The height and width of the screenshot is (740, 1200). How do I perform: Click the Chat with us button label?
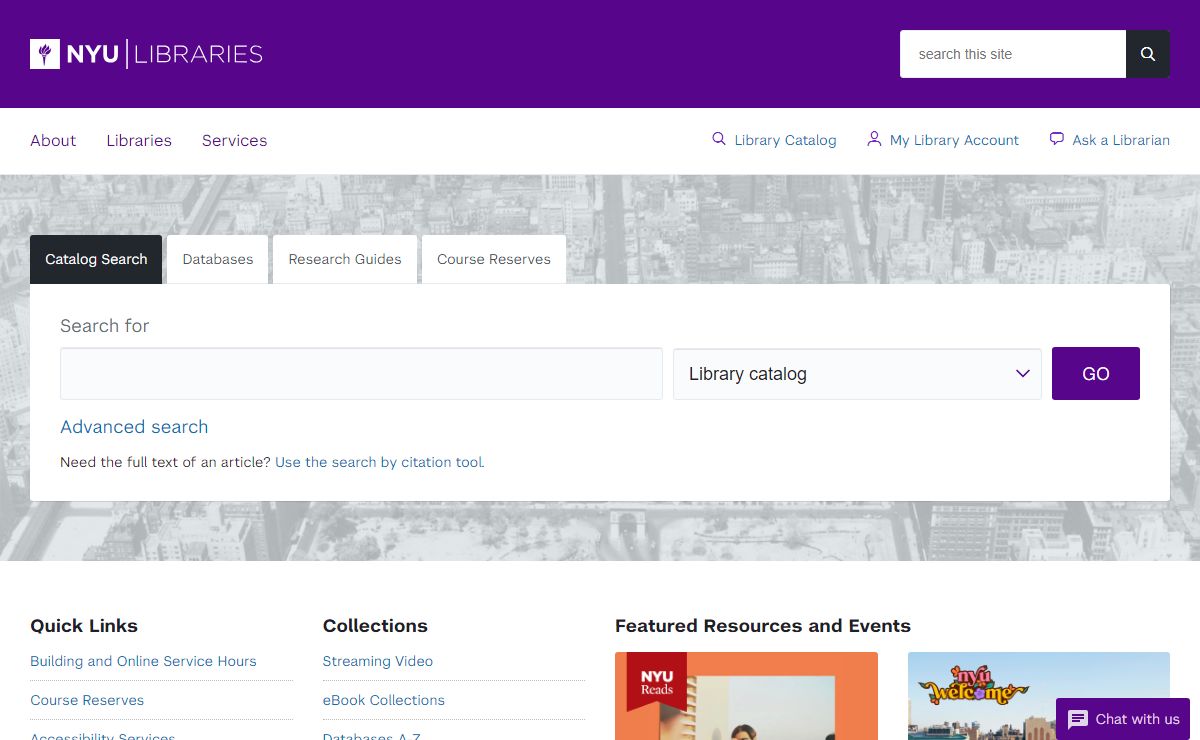pyautogui.click(x=1137, y=719)
